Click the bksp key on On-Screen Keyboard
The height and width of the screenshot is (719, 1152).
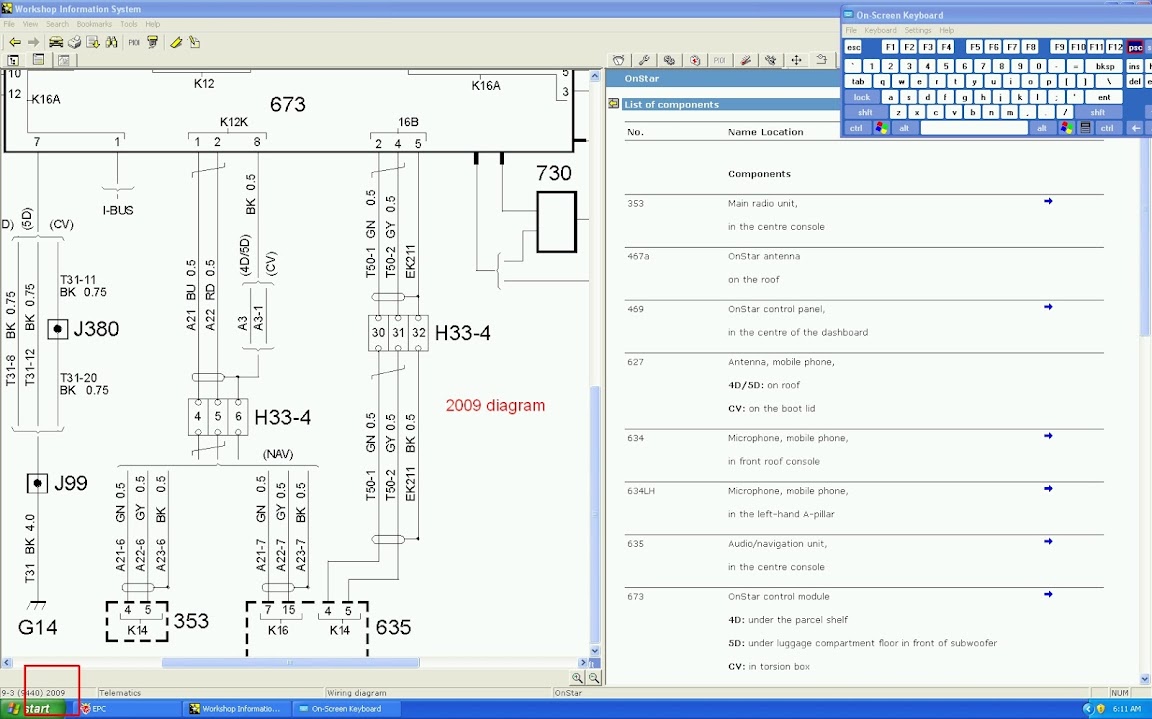1105,66
